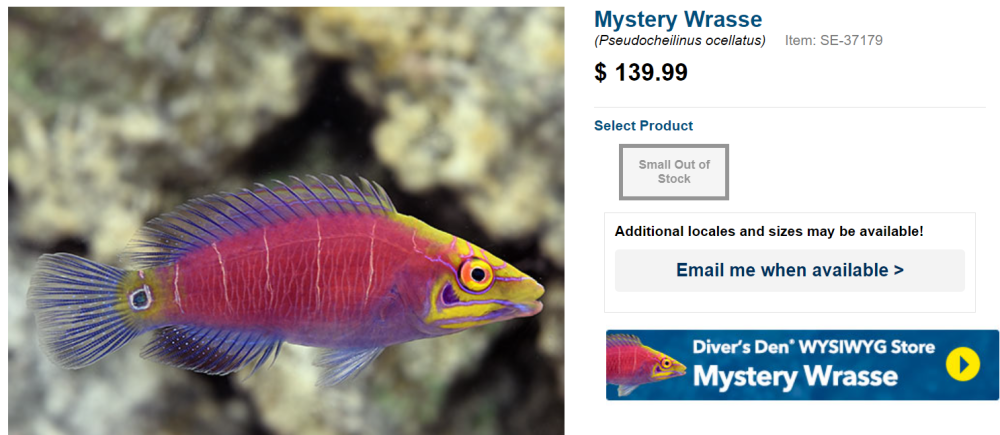This screenshot has height=435, width=1000.
Task: Click the Diver's Den WYSIWYG Store banner text
Action: pos(814,348)
